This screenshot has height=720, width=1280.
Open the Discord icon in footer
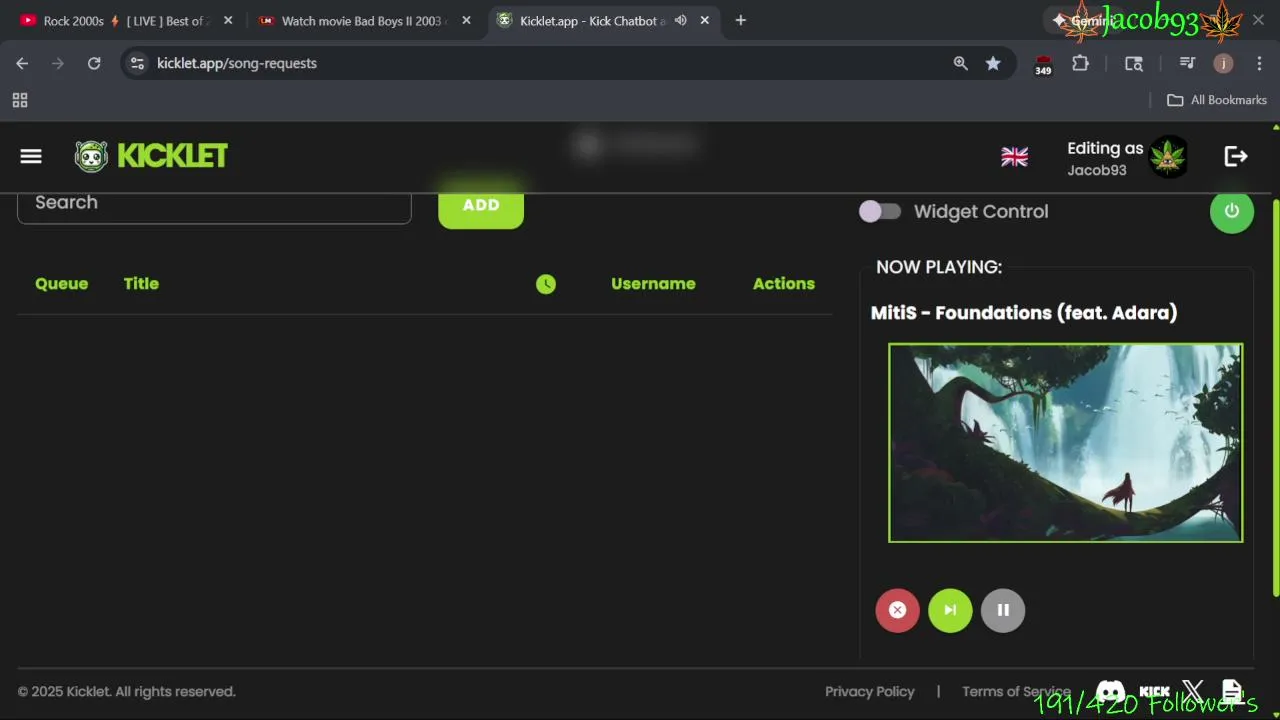point(1110,692)
